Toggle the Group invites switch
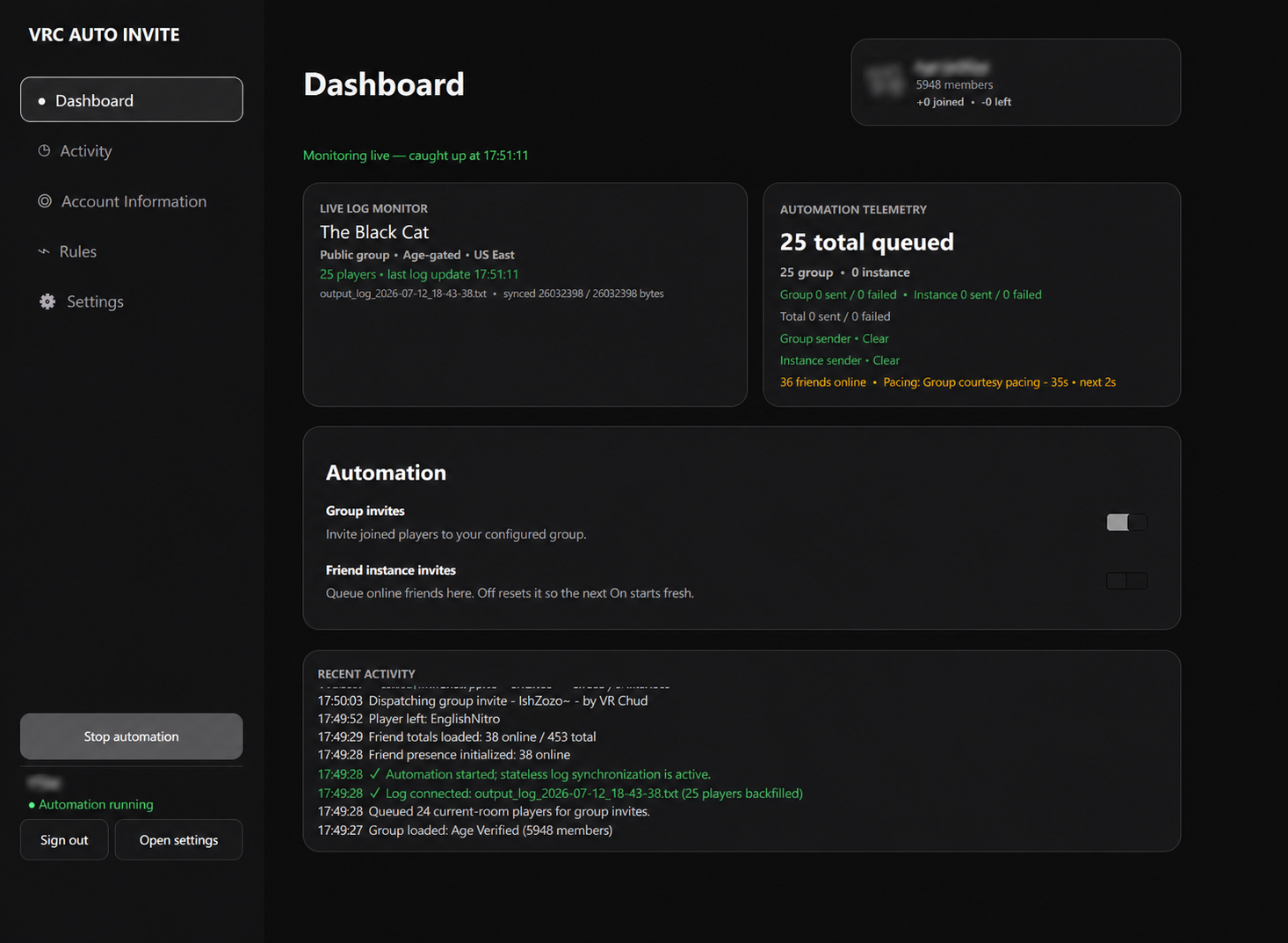Image resolution: width=1288 pixels, height=943 pixels. click(1126, 522)
